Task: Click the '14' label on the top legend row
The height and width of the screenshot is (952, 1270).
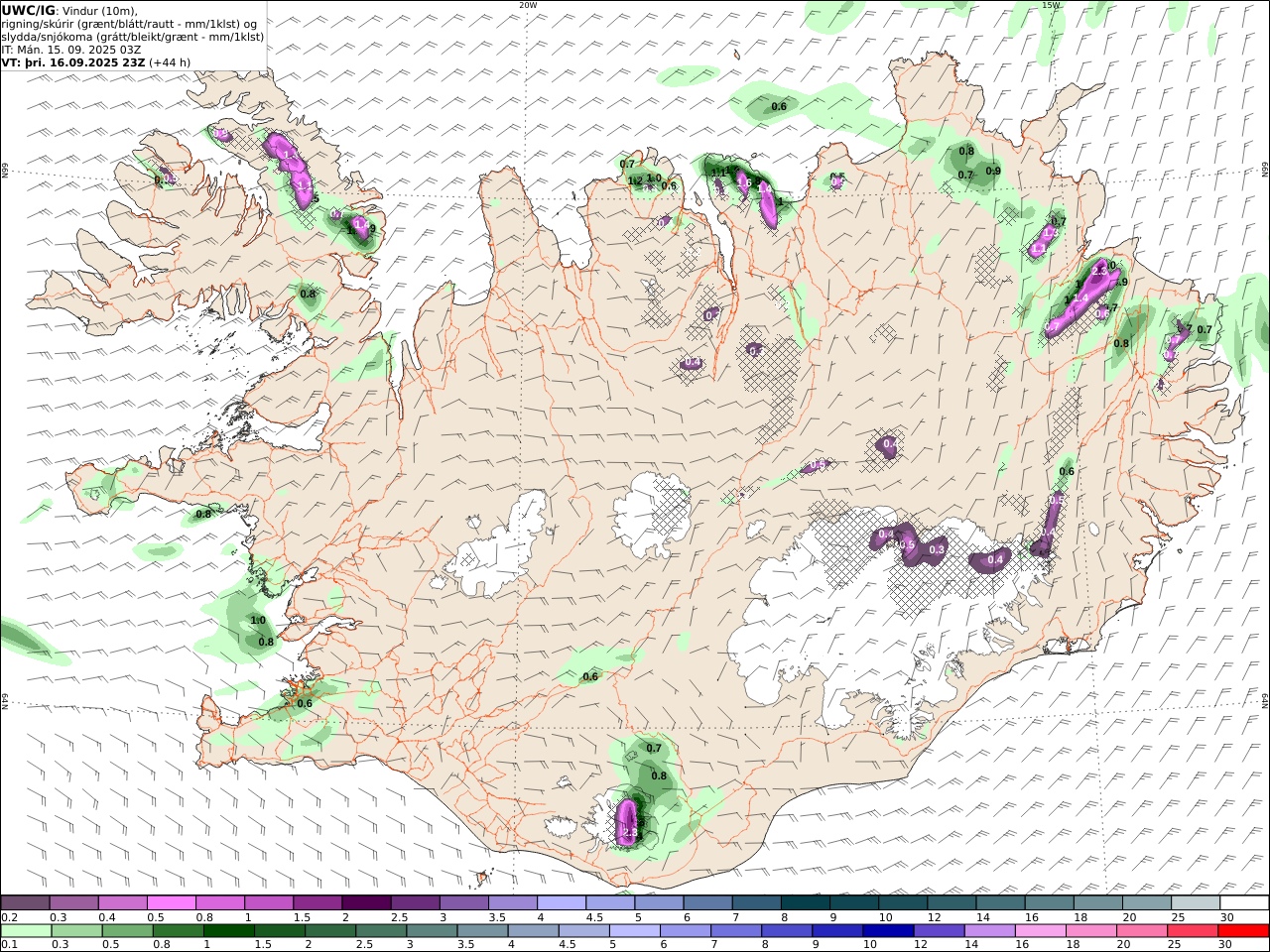Action: tap(982, 917)
